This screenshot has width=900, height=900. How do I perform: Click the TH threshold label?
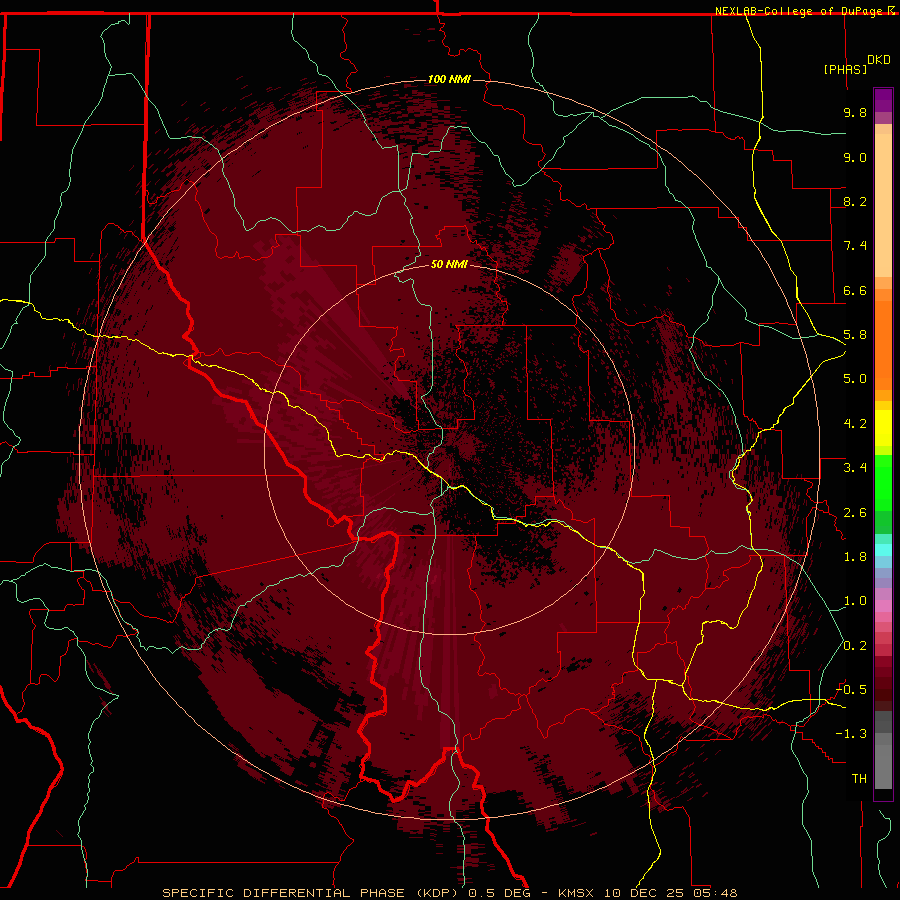tap(859, 779)
